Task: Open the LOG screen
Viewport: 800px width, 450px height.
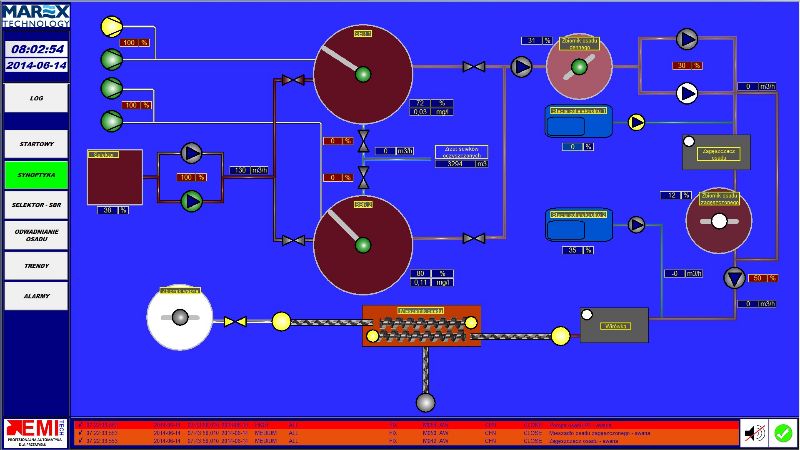Action: (35, 98)
